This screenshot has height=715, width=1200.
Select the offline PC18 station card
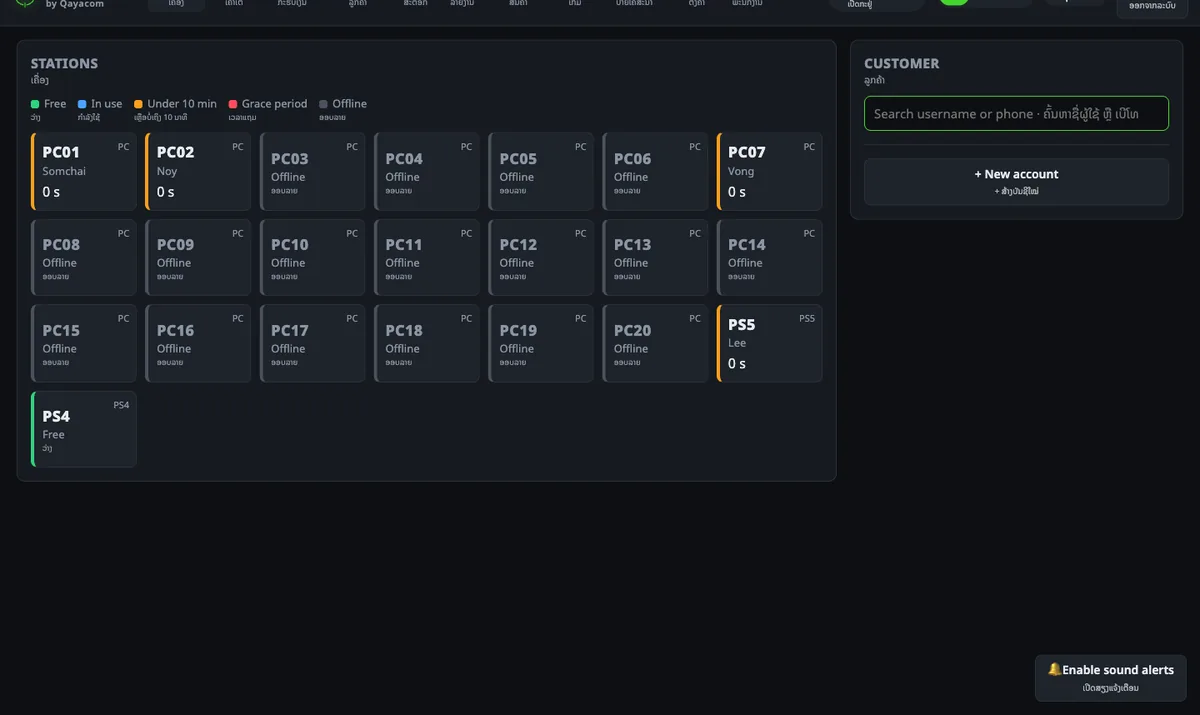(x=427, y=344)
